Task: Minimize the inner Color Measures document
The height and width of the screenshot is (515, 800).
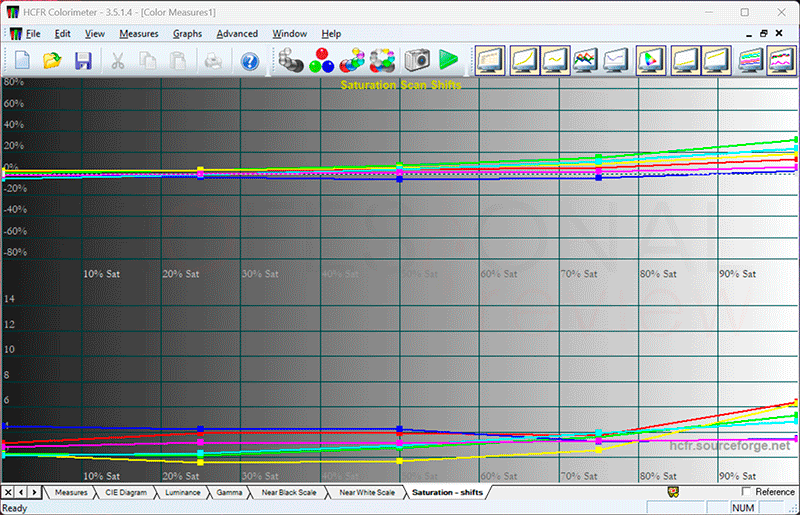Action: click(x=748, y=34)
